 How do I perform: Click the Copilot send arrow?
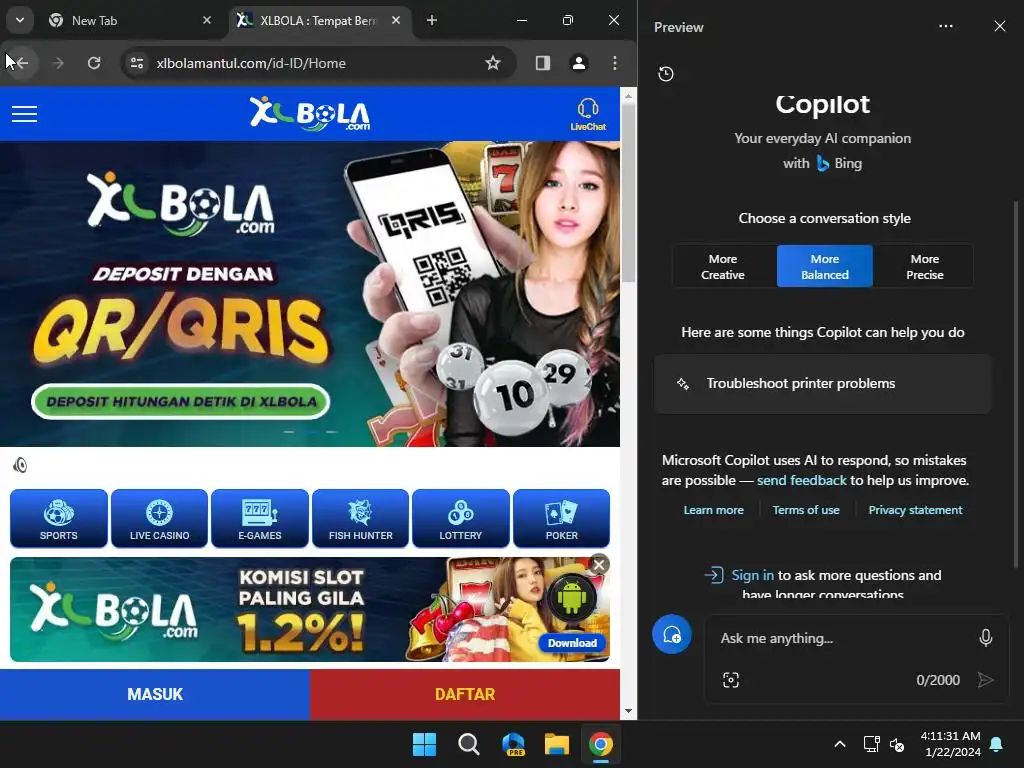pyautogui.click(x=985, y=680)
